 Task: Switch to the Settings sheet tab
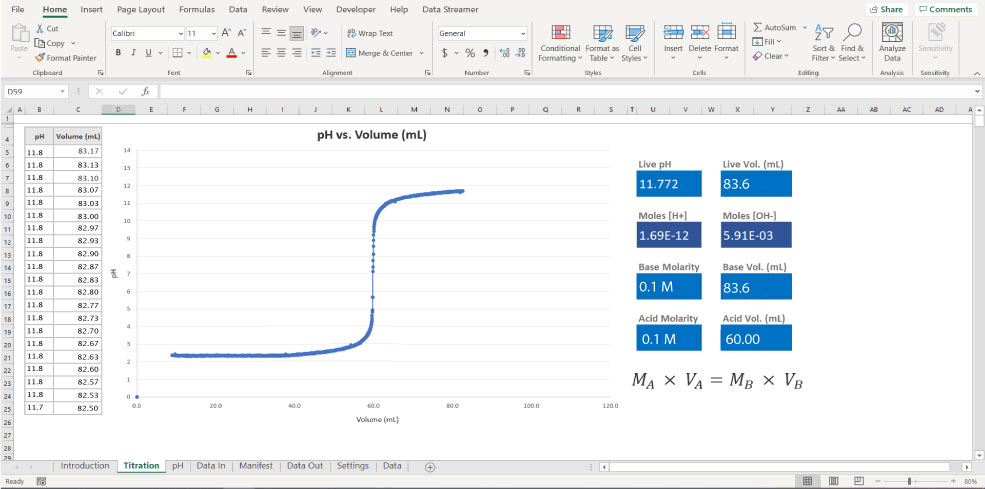(x=352, y=466)
